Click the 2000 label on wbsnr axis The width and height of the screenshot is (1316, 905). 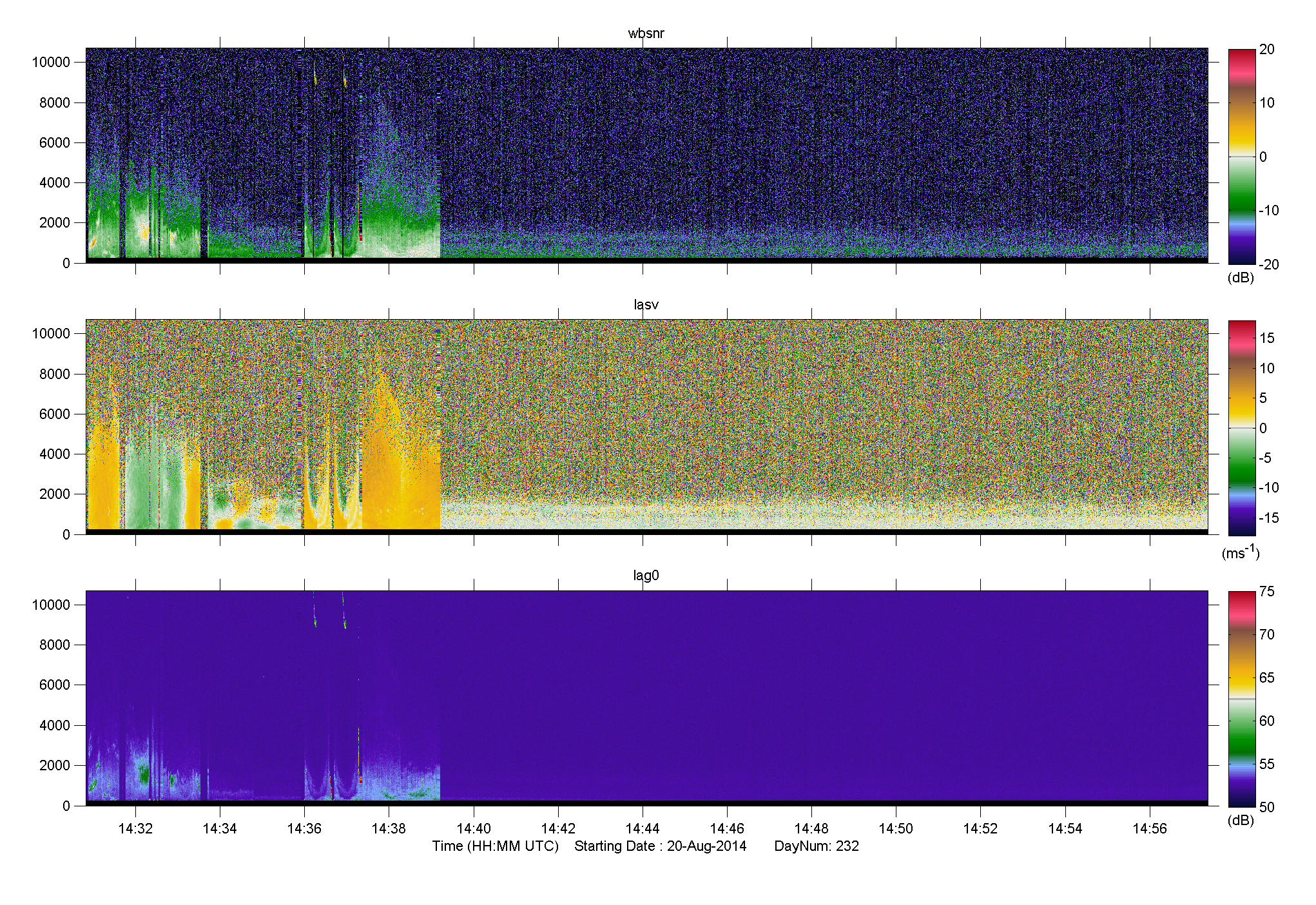click(55, 223)
